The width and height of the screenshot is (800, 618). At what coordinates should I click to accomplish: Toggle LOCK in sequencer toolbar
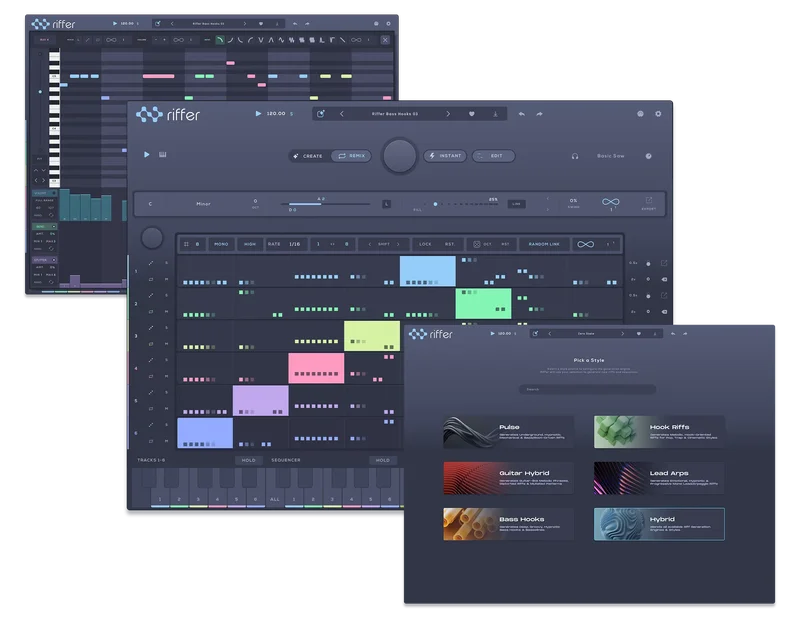(x=425, y=244)
